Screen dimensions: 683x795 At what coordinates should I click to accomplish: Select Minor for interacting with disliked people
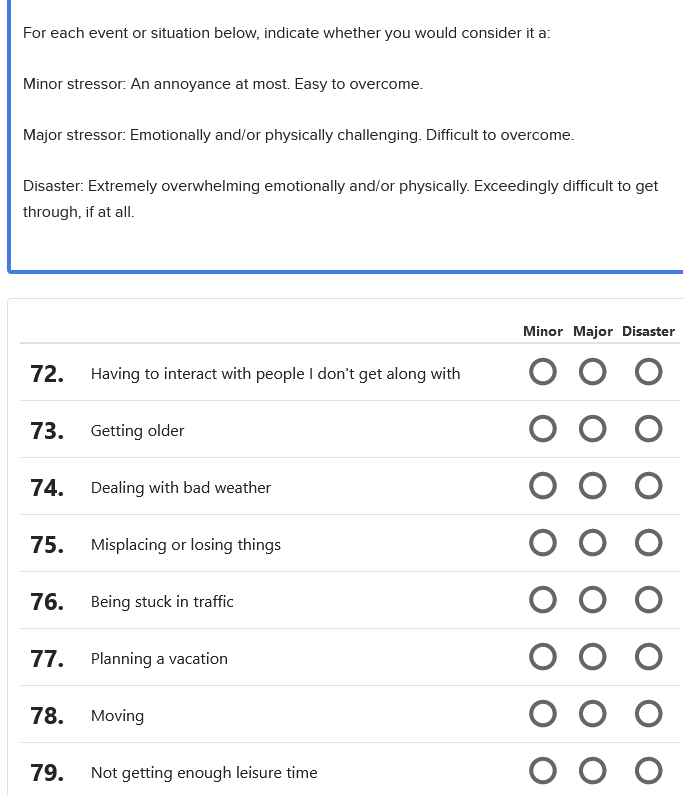(x=543, y=373)
